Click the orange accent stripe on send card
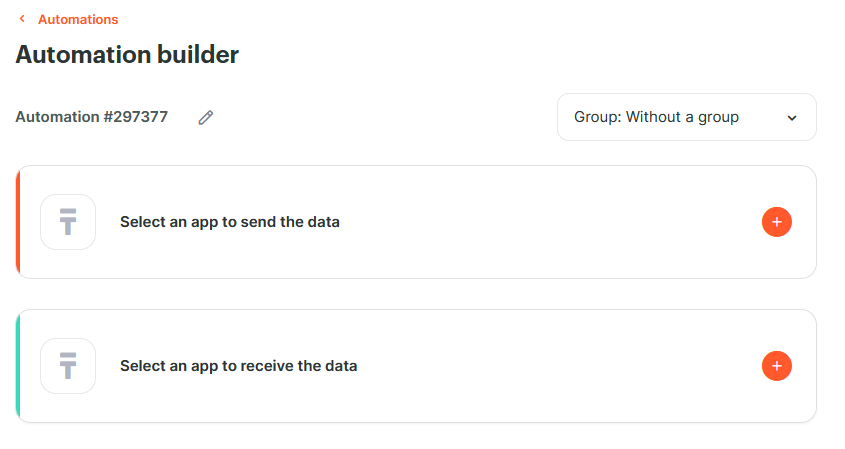This screenshot has width=845, height=449. 18,222
